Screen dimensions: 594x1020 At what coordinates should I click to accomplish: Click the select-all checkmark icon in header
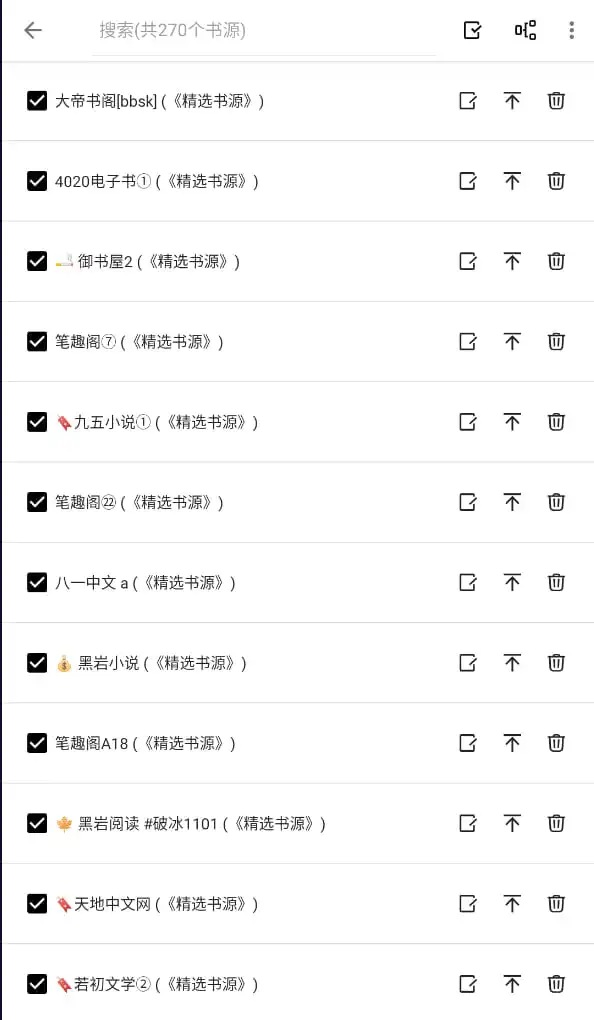(472, 30)
